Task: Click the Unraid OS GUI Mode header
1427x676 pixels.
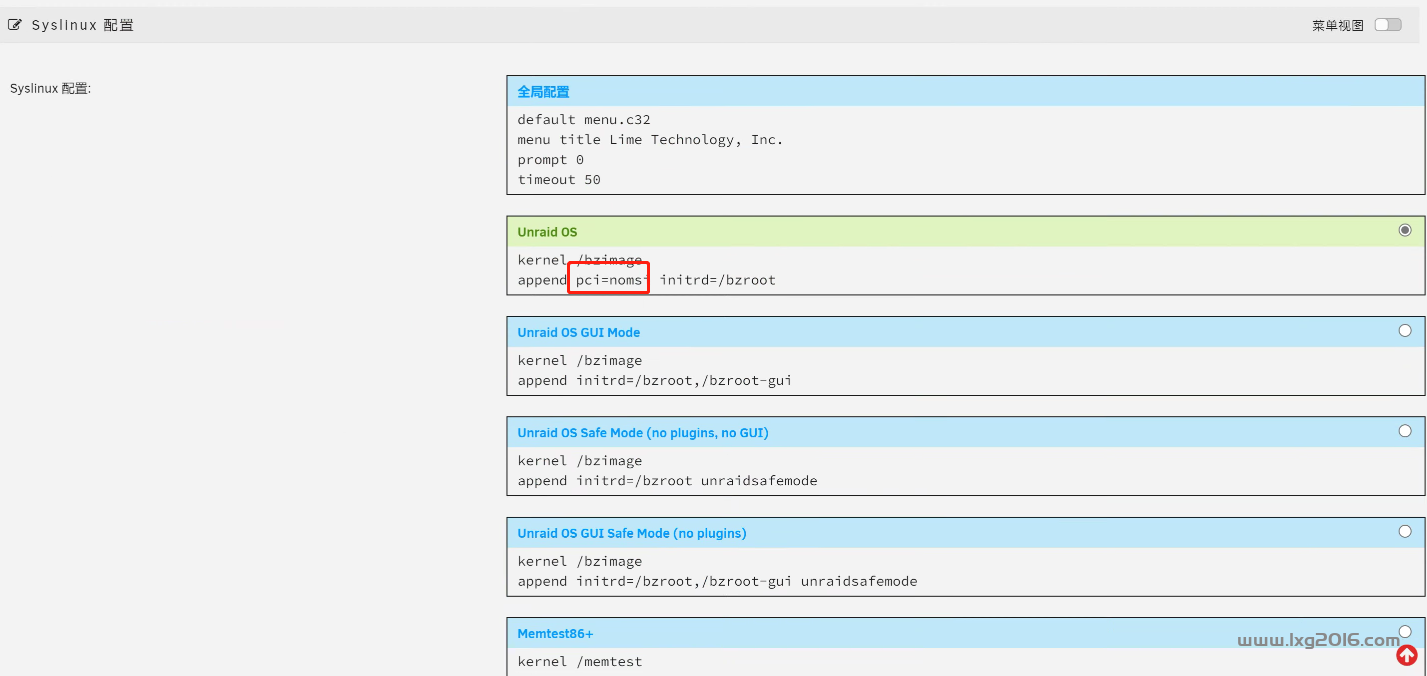Action: (x=965, y=332)
